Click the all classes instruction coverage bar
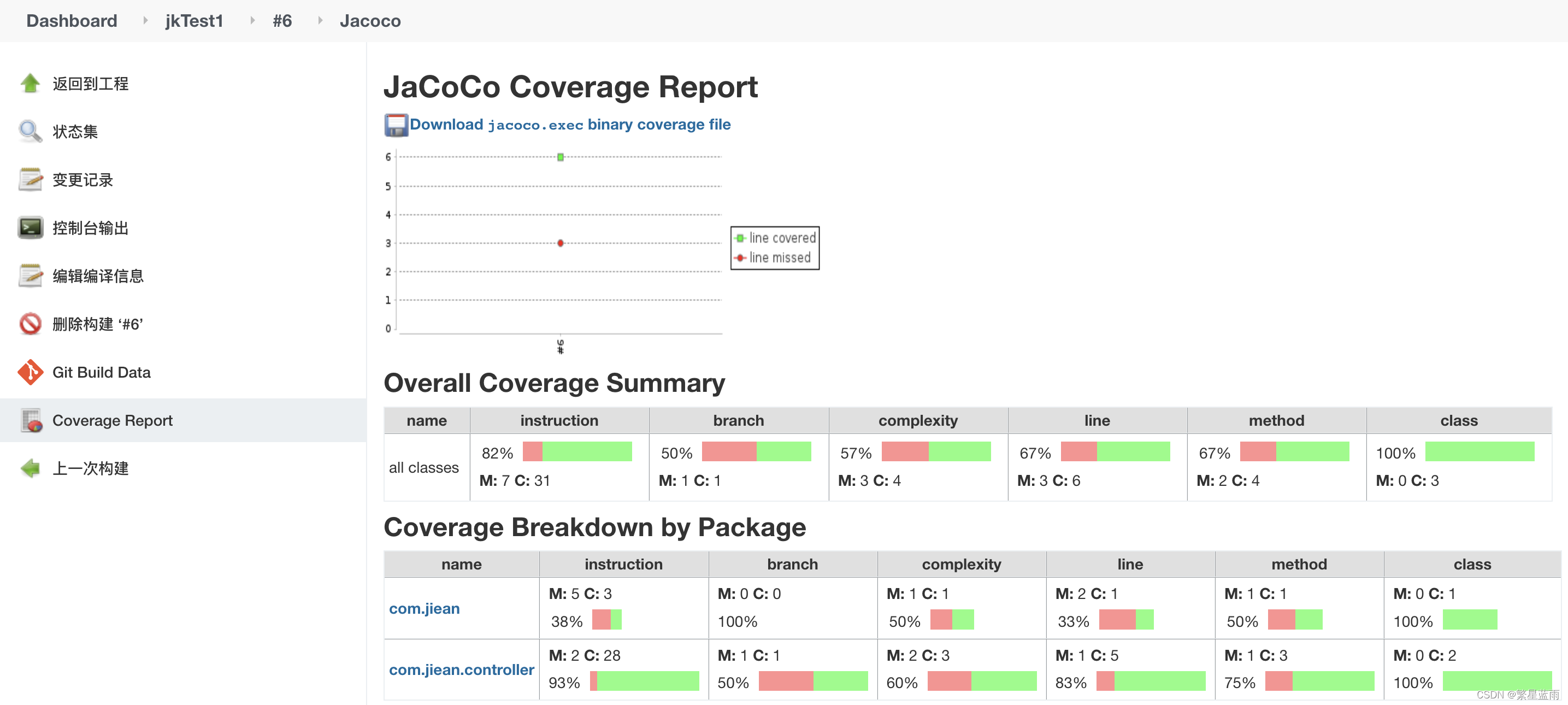1568x705 pixels. pos(577,452)
